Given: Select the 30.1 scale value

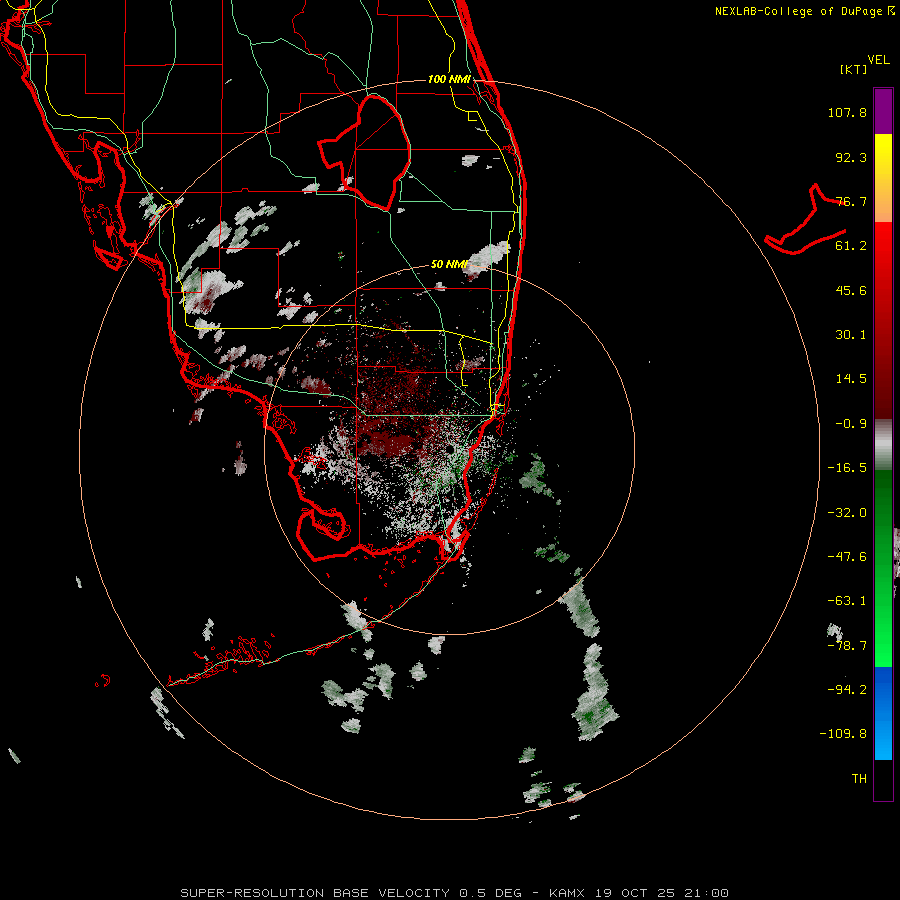Looking at the screenshot, I should [851, 335].
